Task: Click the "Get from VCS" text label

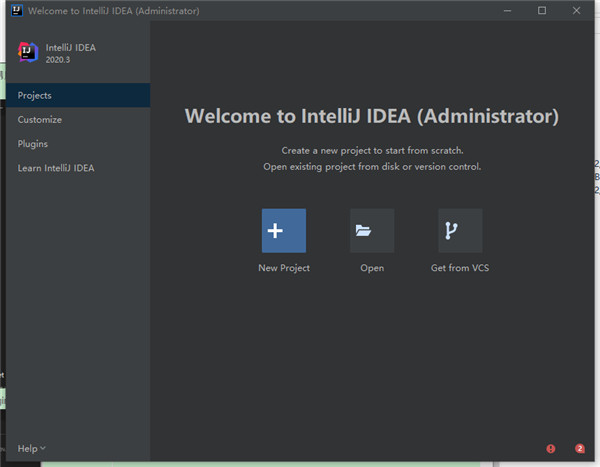Action: coord(460,268)
